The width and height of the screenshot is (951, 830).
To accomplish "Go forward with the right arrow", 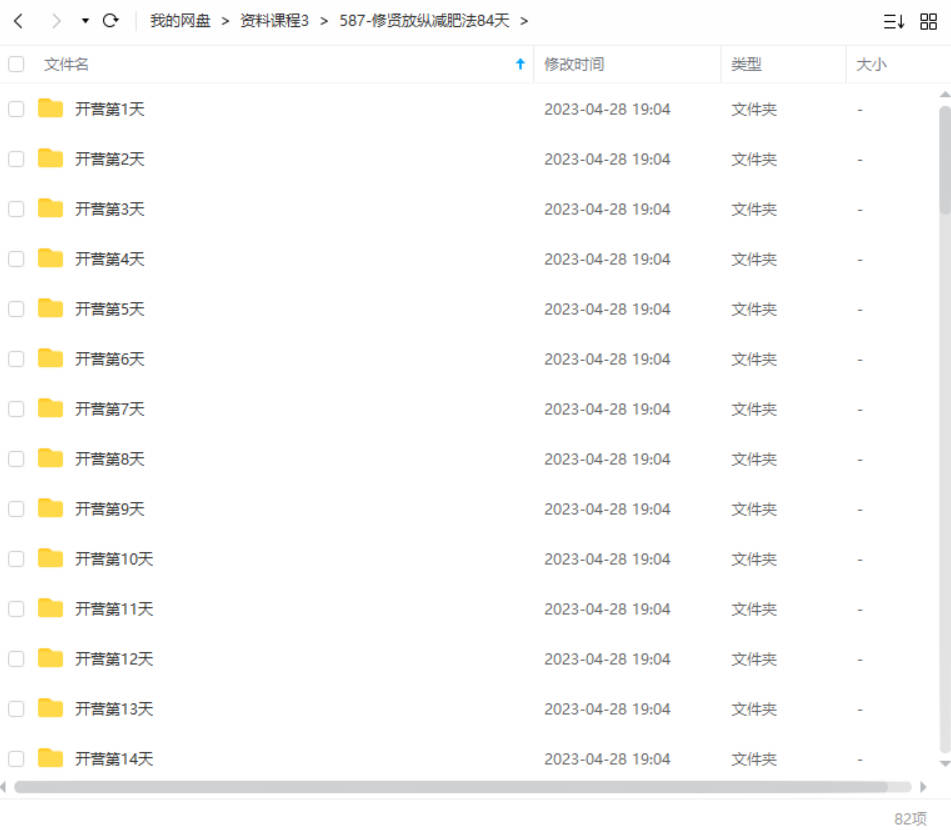I will coord(56,21).
